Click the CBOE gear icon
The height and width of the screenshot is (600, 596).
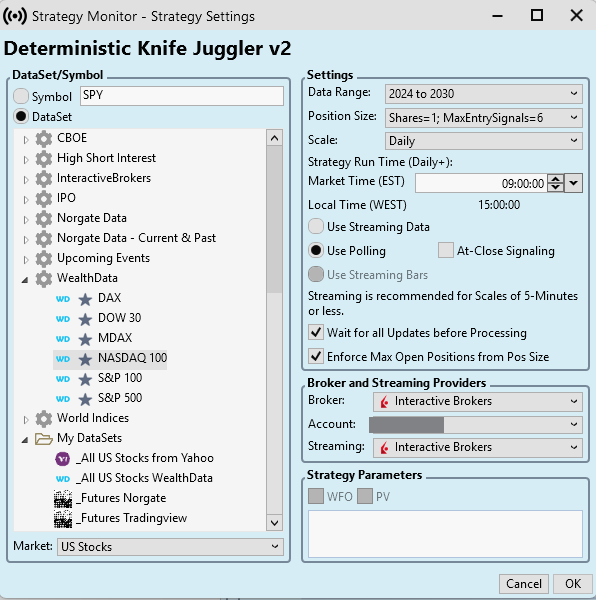click(44, 139)
